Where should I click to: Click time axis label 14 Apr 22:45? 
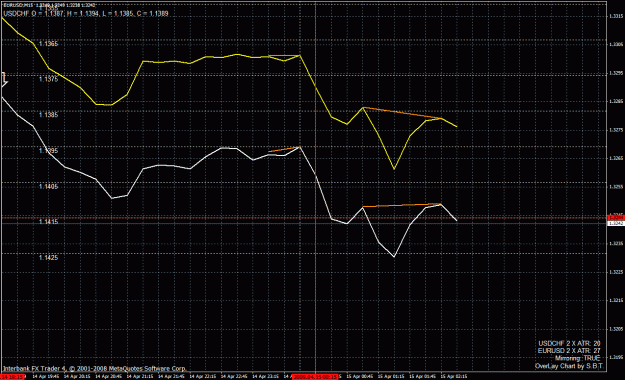(x=234, y=376)
